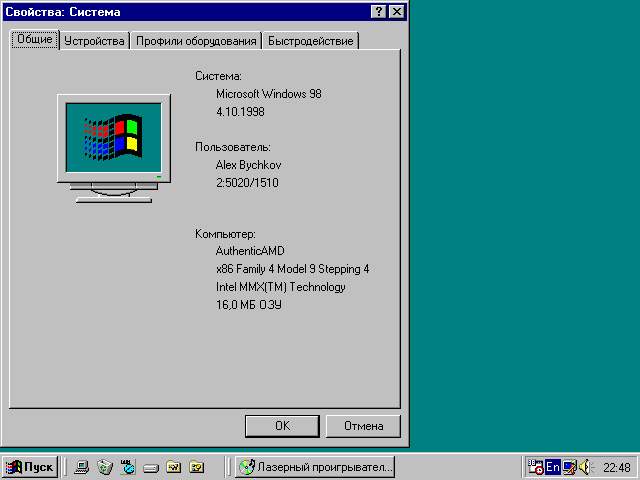Switch to the Устройства tab
640x480 pixels.
pos(94,41)
